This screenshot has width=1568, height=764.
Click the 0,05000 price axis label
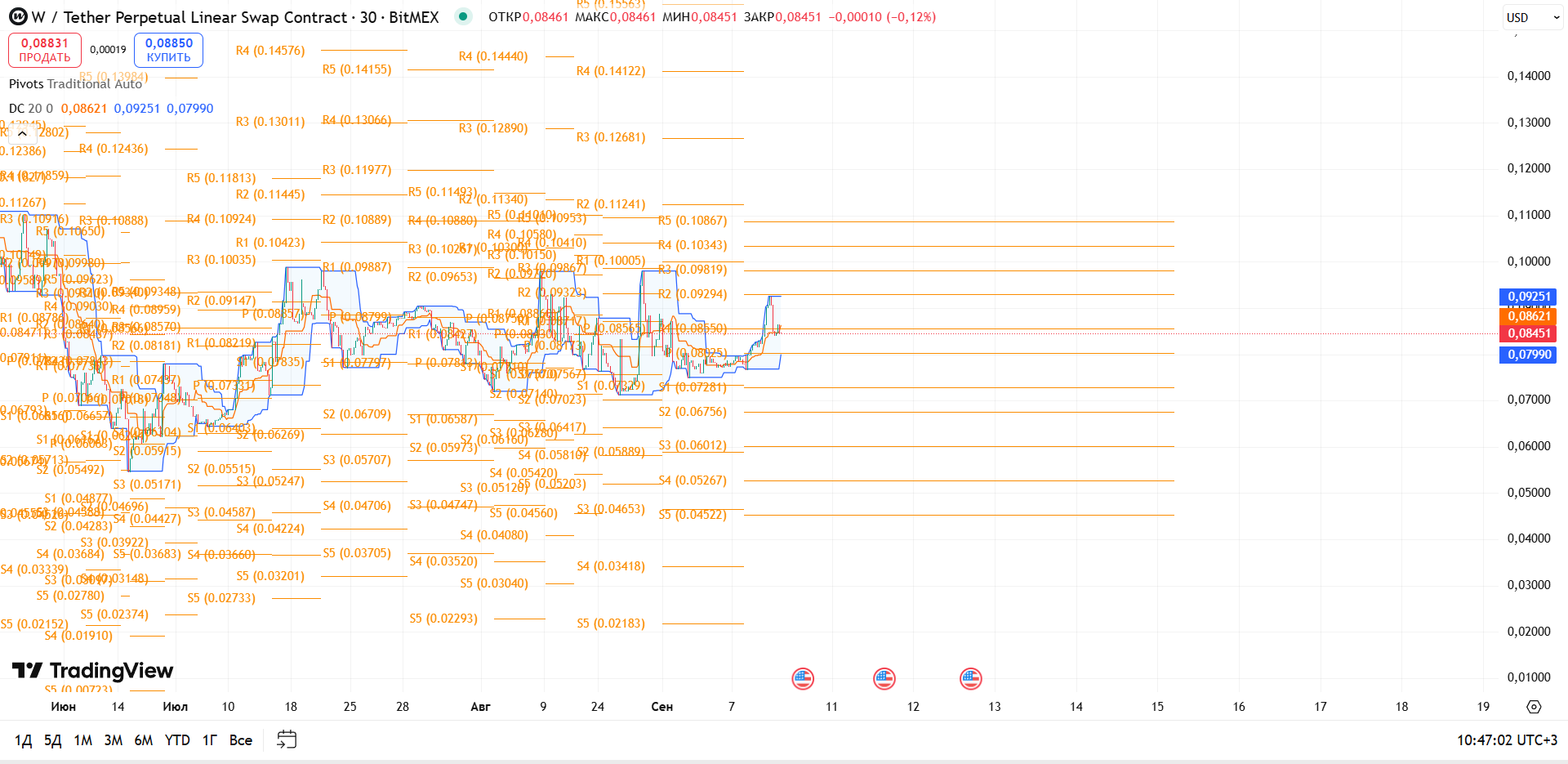point(1529,493)
